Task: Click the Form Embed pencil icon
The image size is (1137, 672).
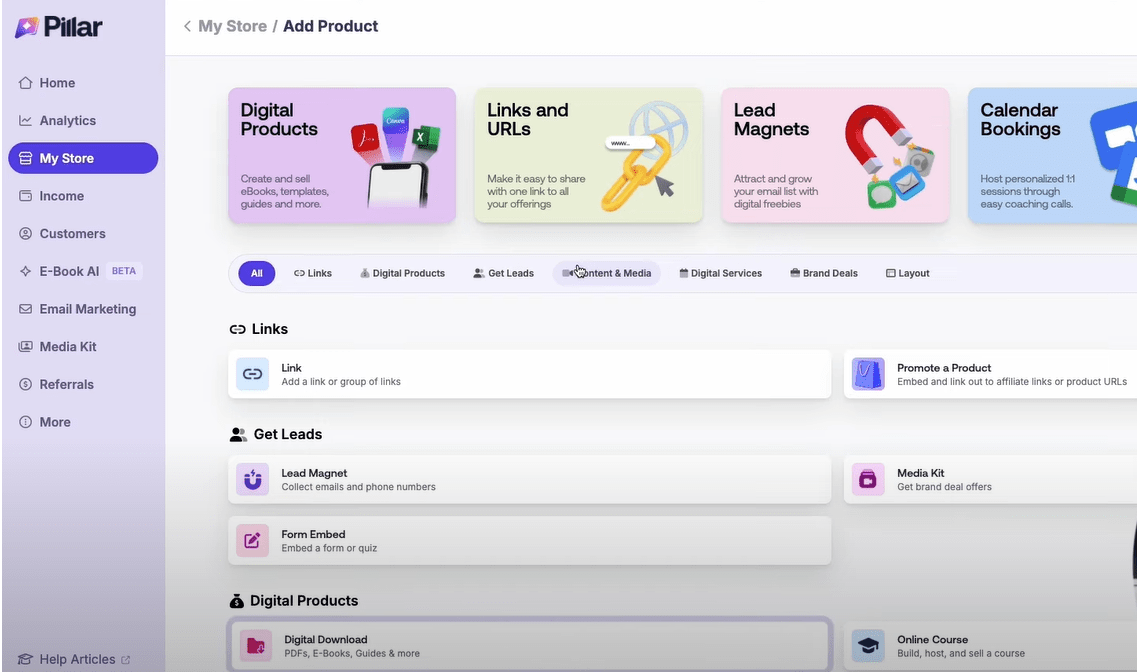Action: coord(253,541)
